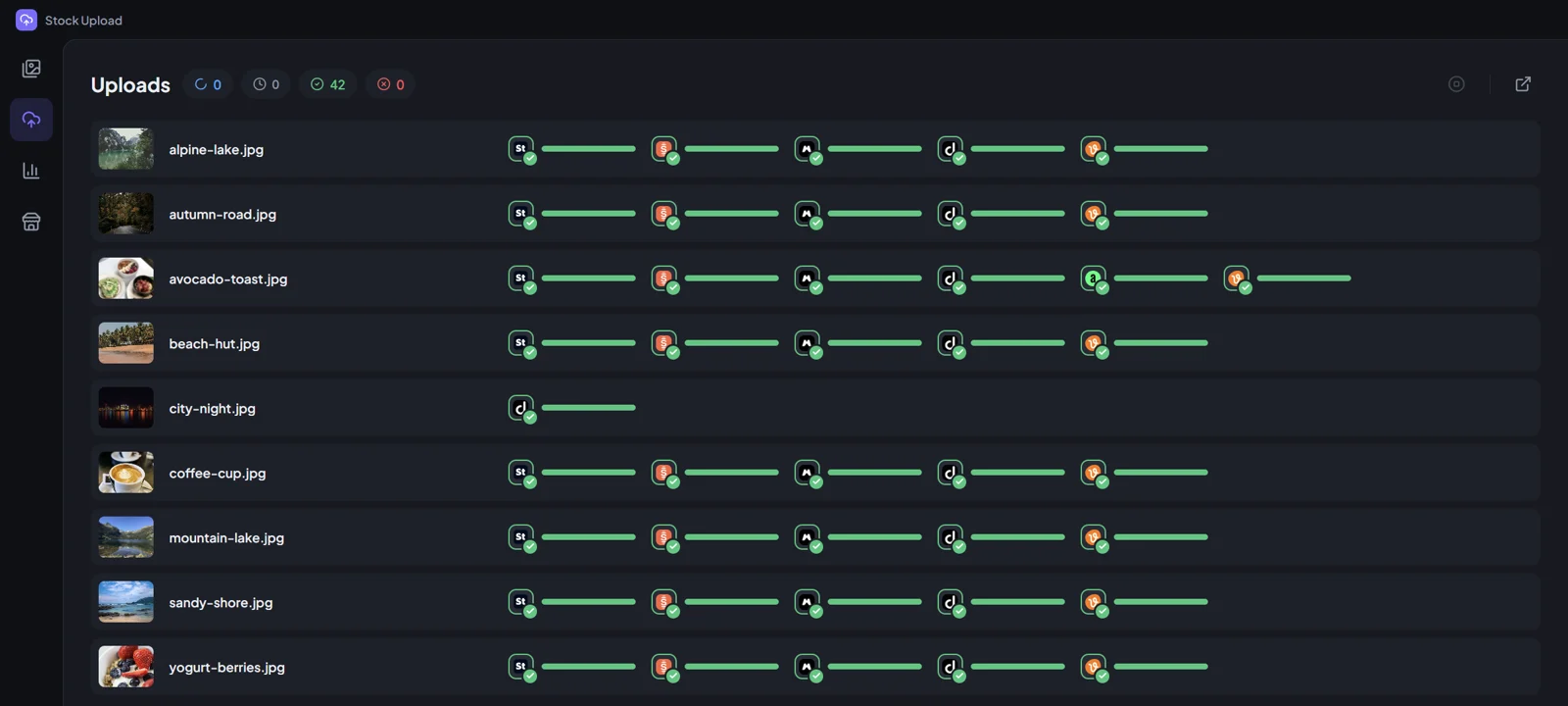The height and width of the screenshot is (706, 1568).
Task: Click the 'd' agency icon for city-night.jpg
Action: coord(521,408)
